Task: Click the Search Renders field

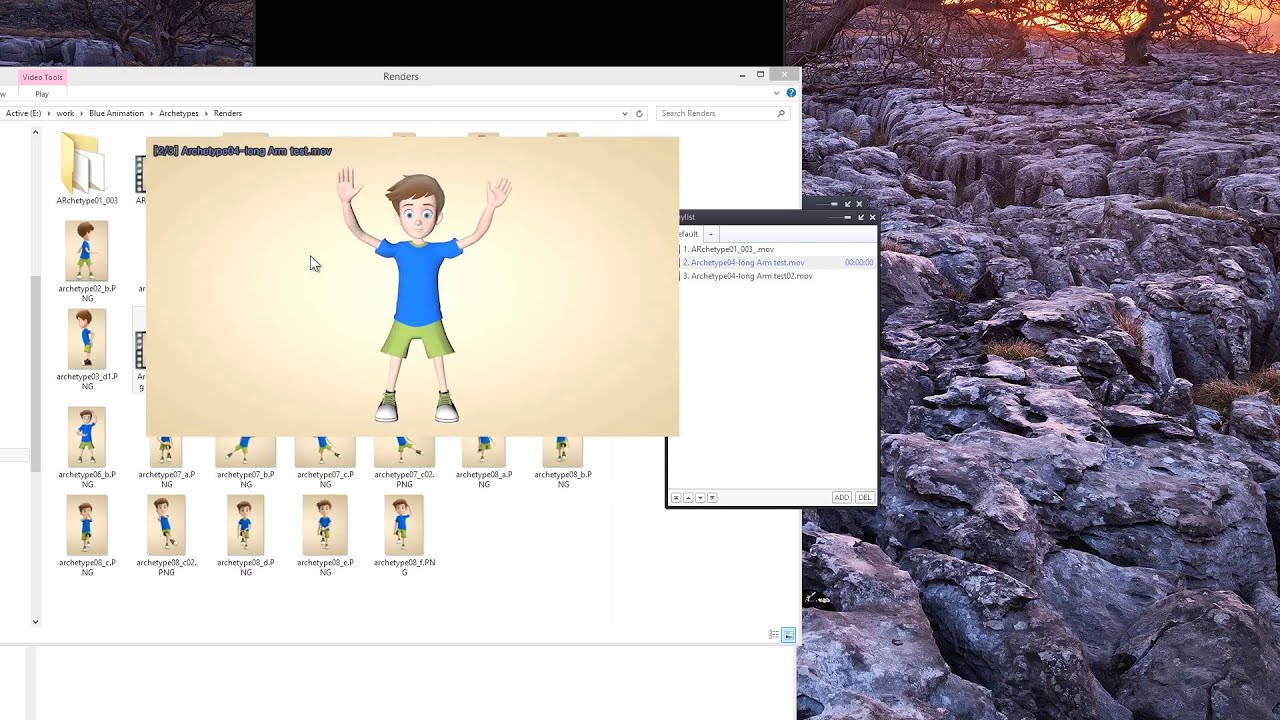Action: pos(715,114)
